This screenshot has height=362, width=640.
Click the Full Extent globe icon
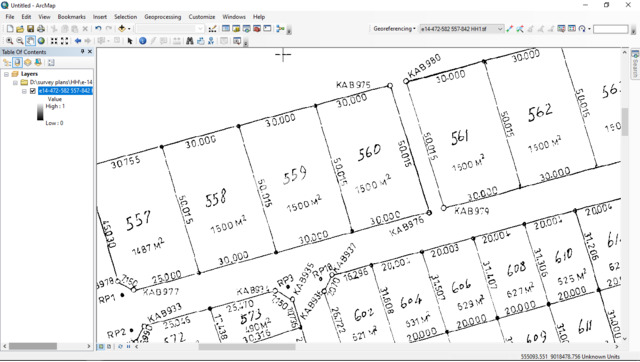coord(41,41)
